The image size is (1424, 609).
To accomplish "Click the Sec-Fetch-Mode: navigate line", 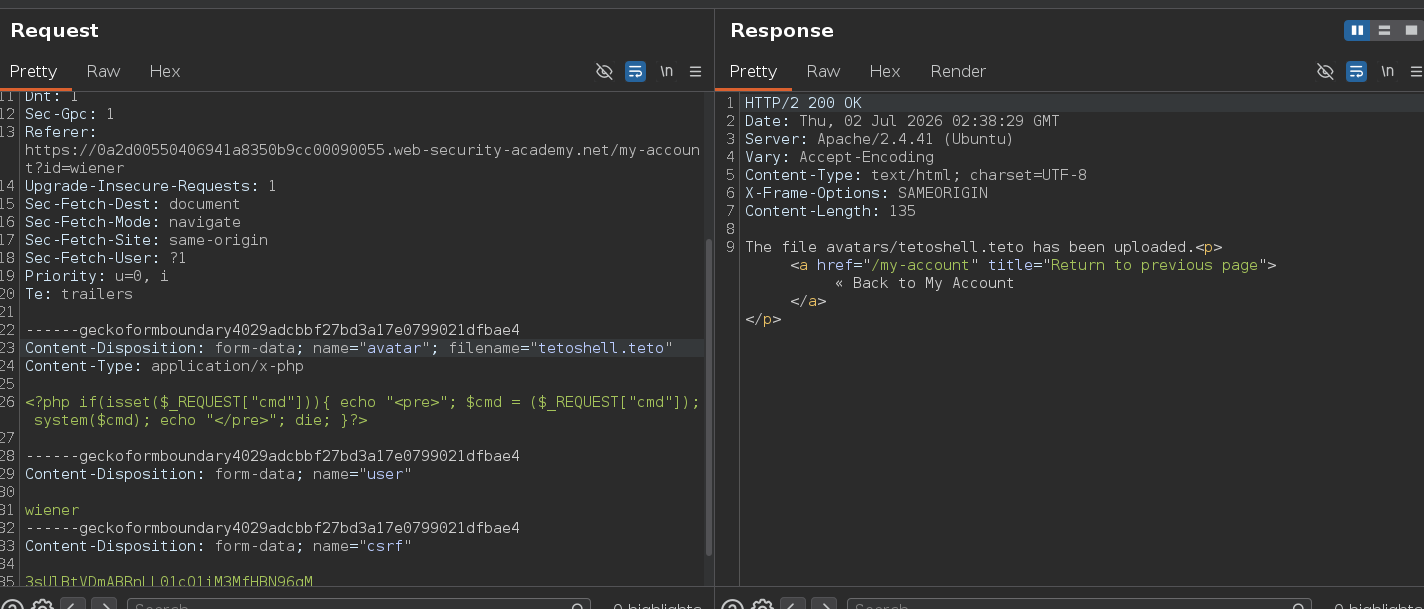I will tap(132, 222).
